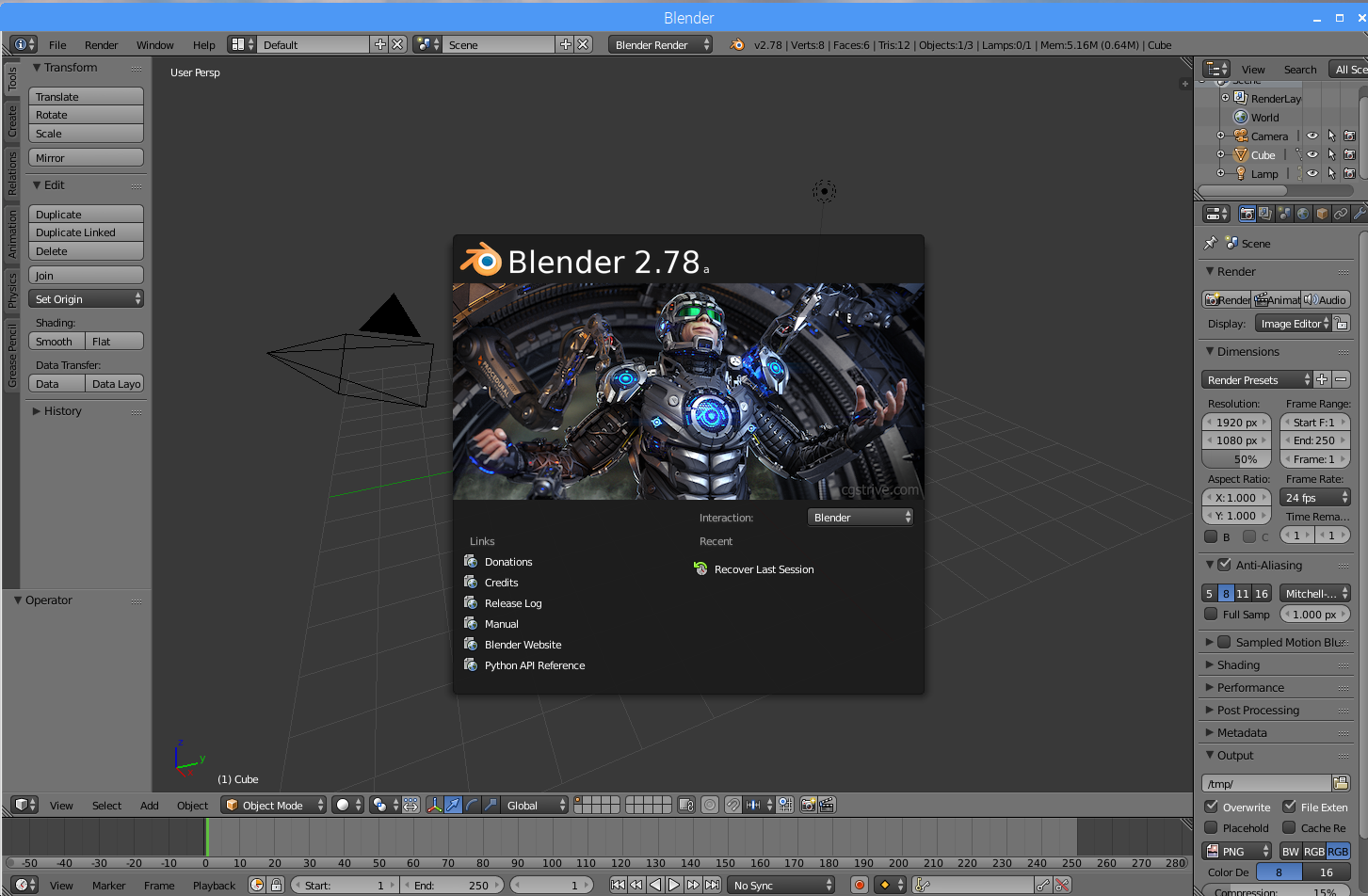This screenshot has height=896, width=1368.
Task: Click the Blender logo icon in info bar
Action: tap(737, 44)
